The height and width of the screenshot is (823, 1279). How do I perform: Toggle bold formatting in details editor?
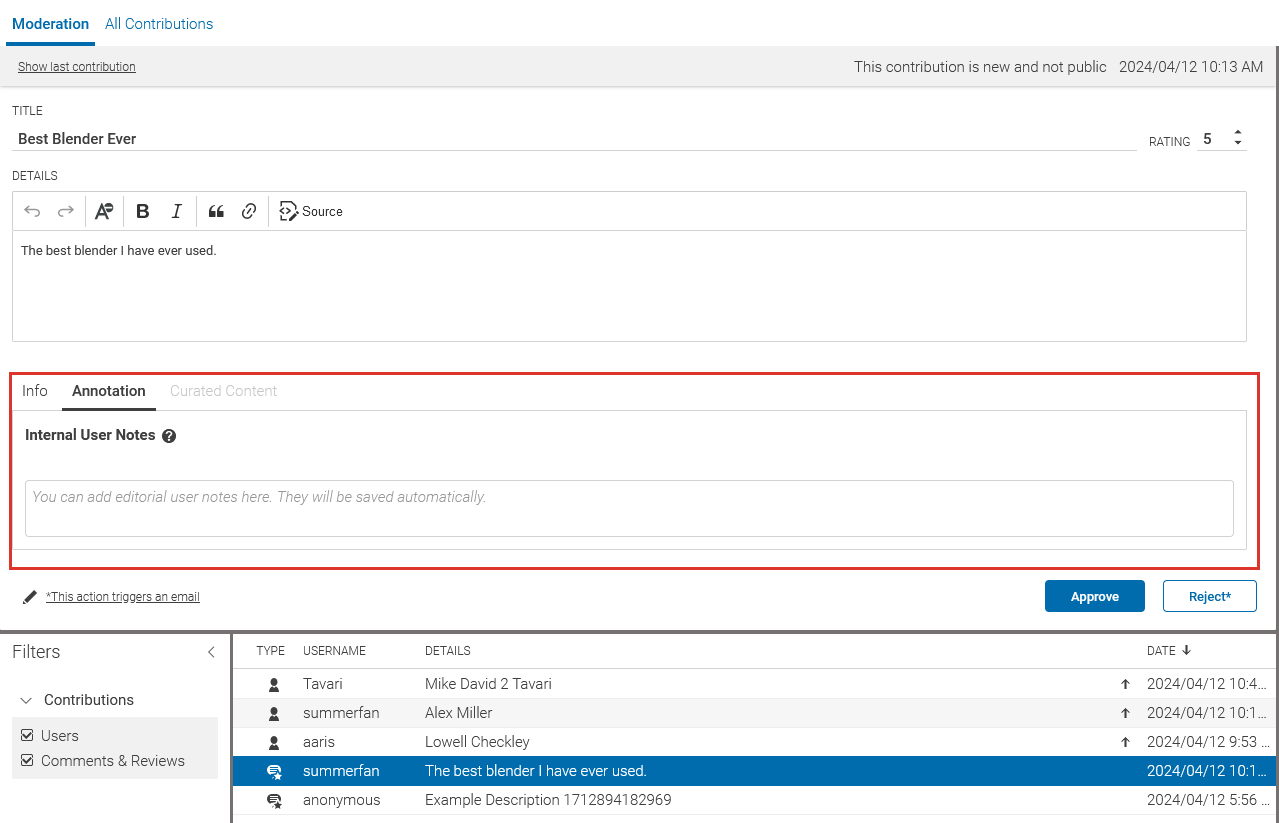click(x=143, y=211)
